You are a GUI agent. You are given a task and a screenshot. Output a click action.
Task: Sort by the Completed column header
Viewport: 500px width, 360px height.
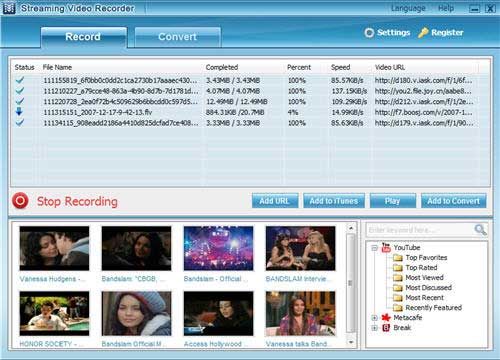pos(222,67)
